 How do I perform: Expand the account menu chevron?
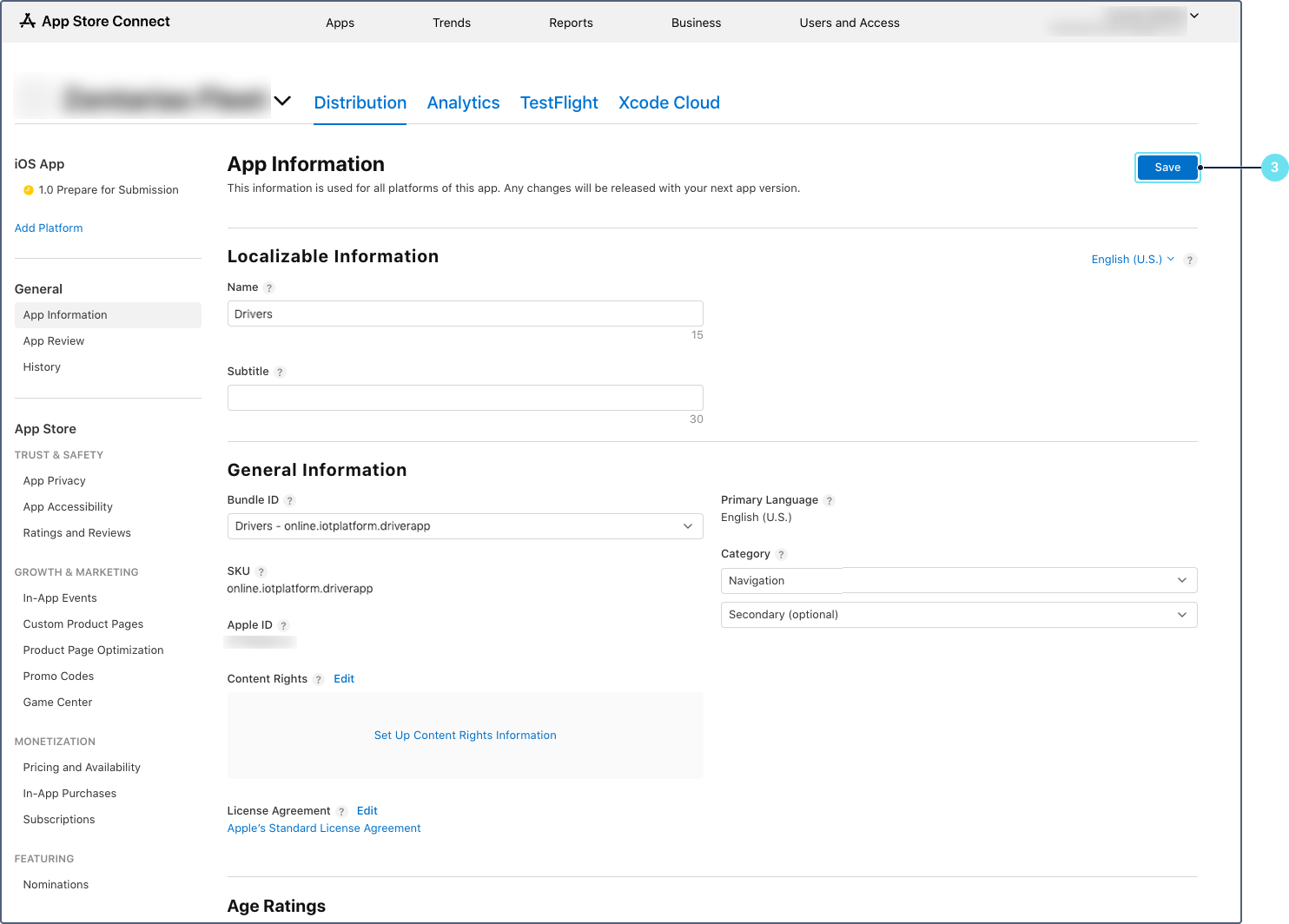1194,16
